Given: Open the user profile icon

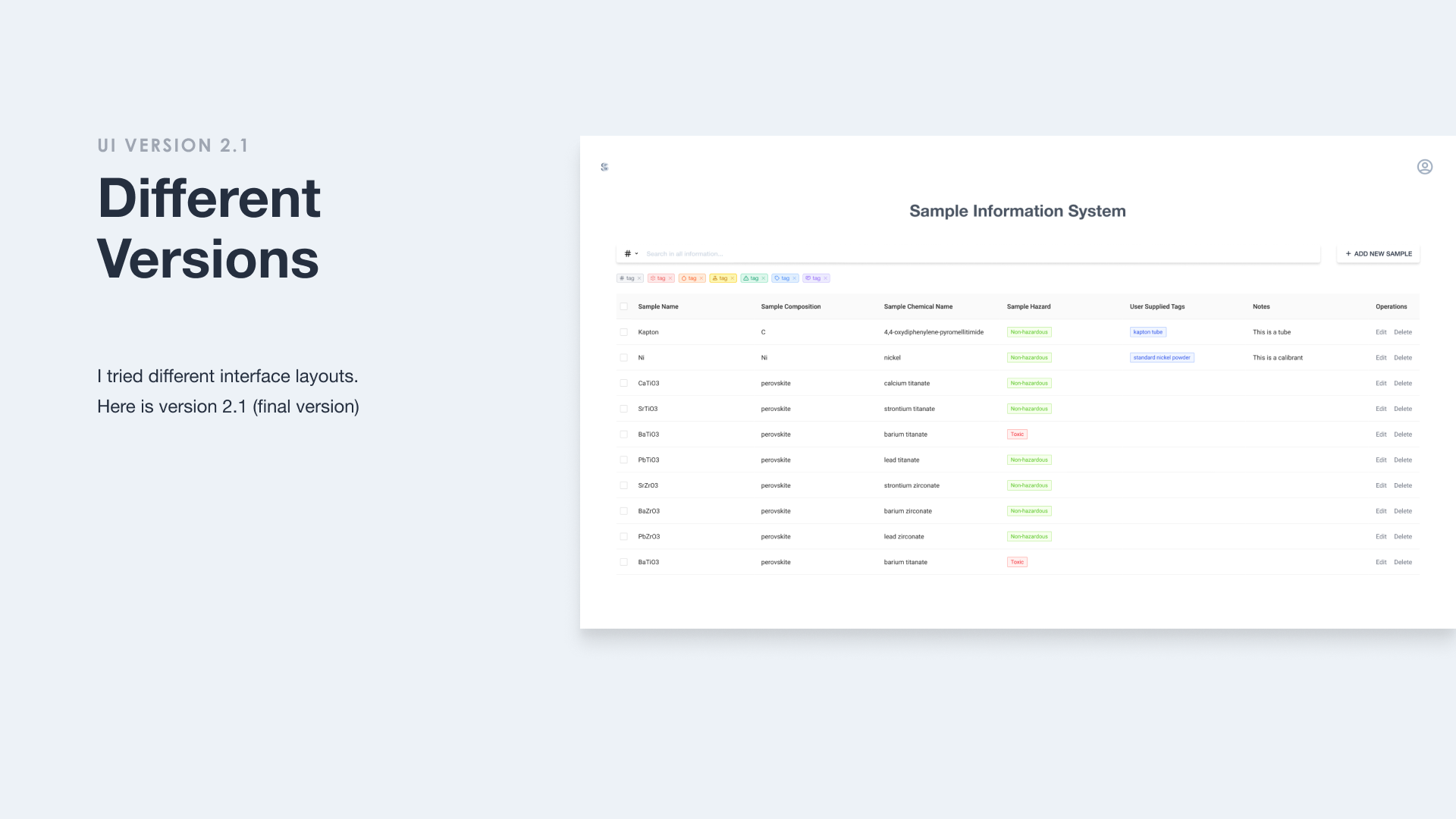Looking at the screenshot, I should click(1424, 167).
